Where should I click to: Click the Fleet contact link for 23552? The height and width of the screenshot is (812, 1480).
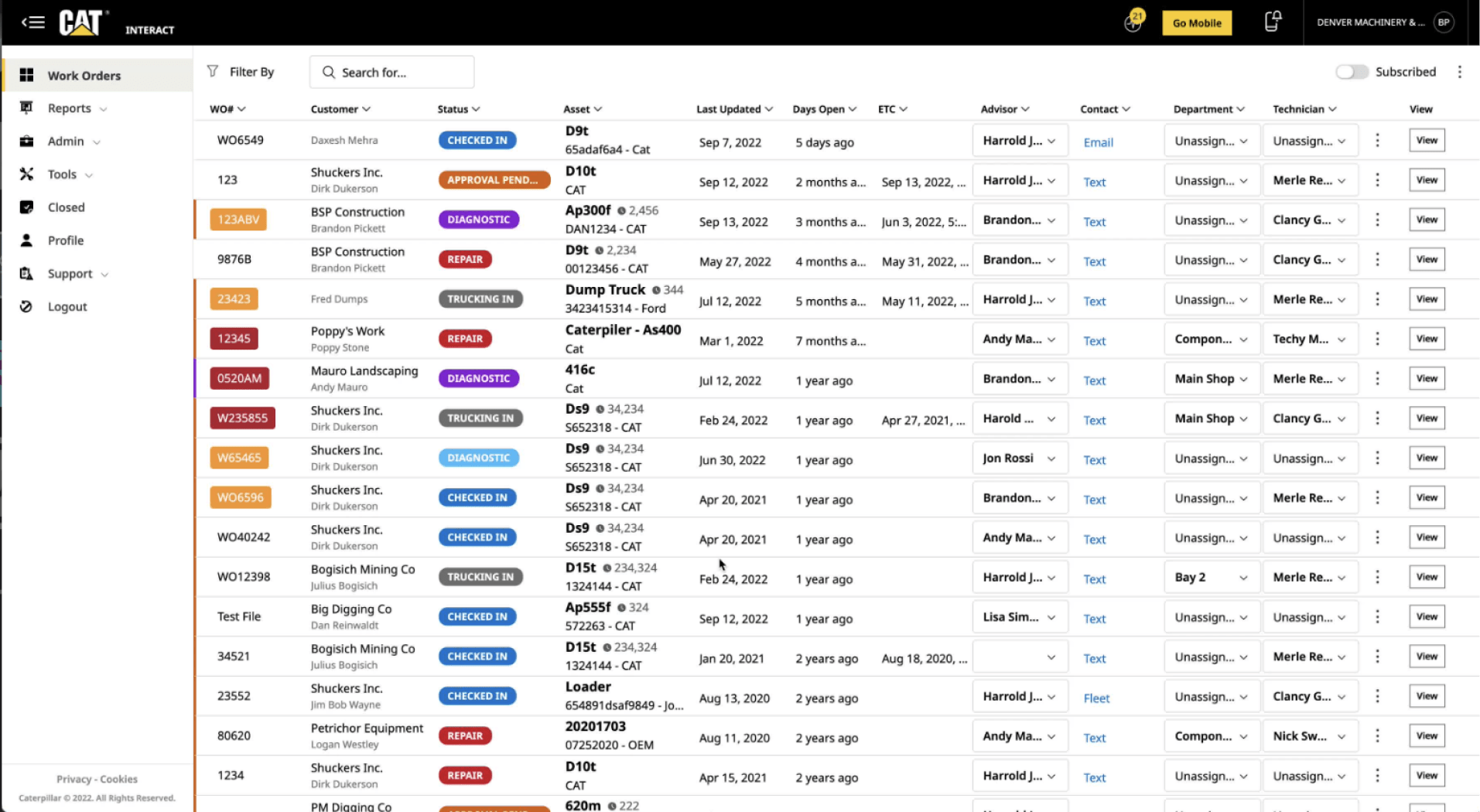coord(1096,698)
